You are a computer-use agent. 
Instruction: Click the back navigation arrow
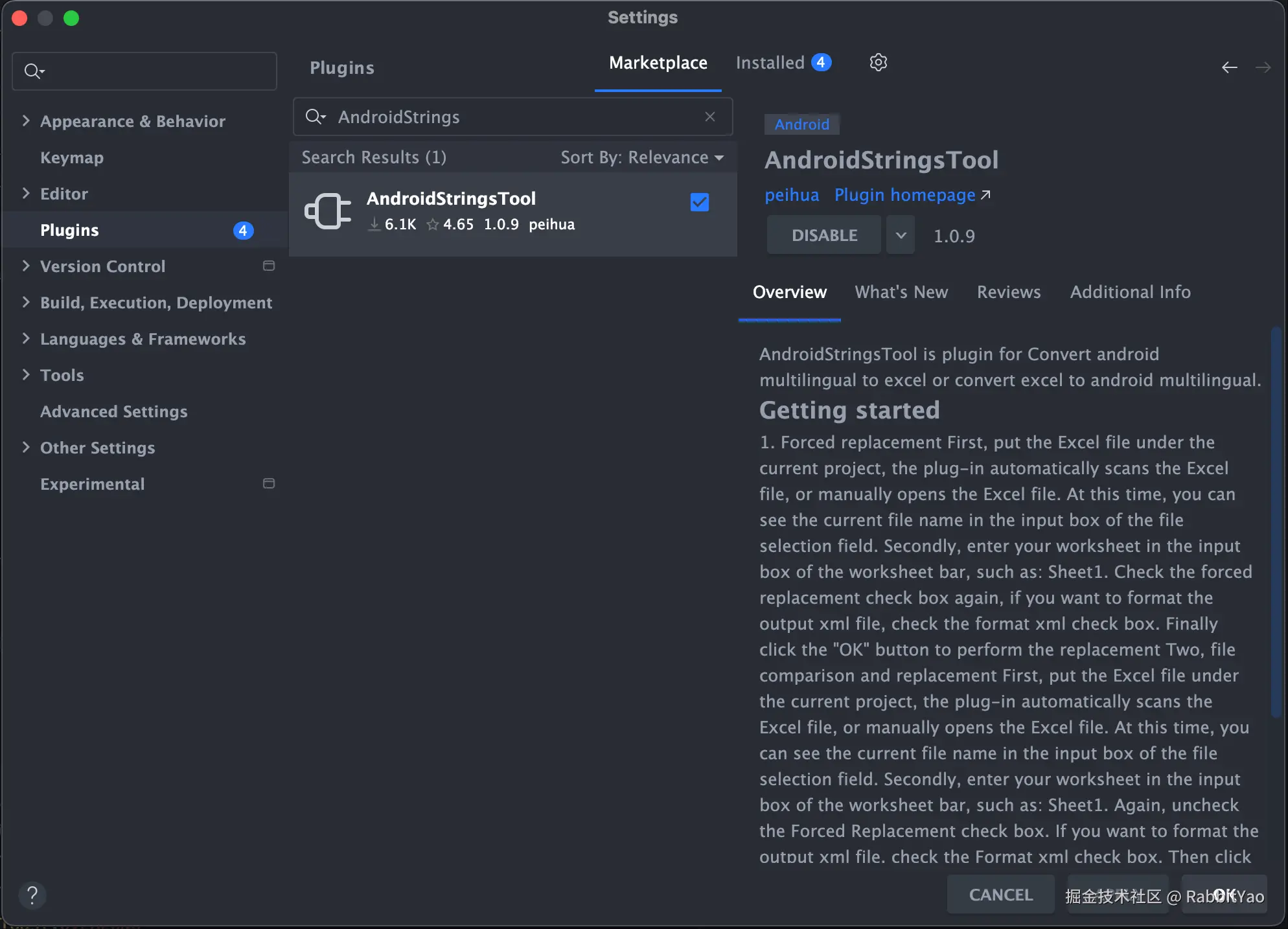[x=1229, y=67]
